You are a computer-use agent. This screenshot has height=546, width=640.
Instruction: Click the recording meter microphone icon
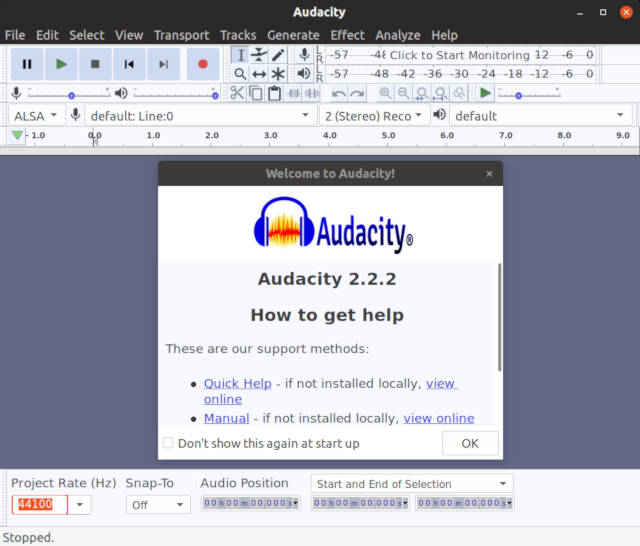(304, 55)
